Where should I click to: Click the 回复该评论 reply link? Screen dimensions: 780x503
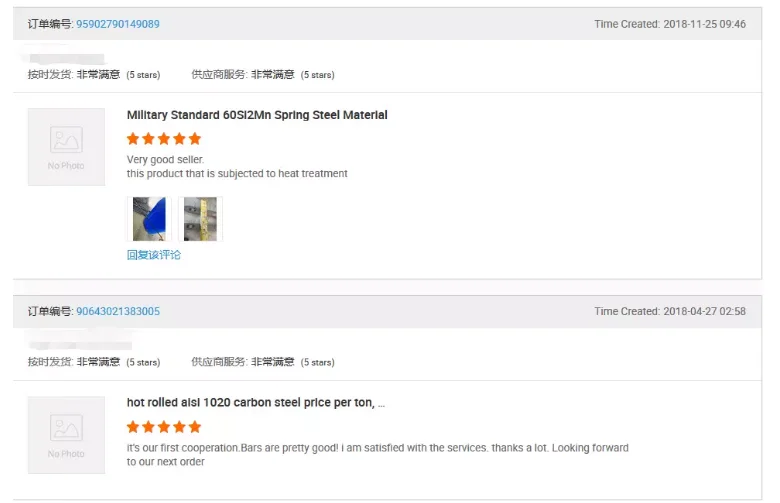(154, 255)
